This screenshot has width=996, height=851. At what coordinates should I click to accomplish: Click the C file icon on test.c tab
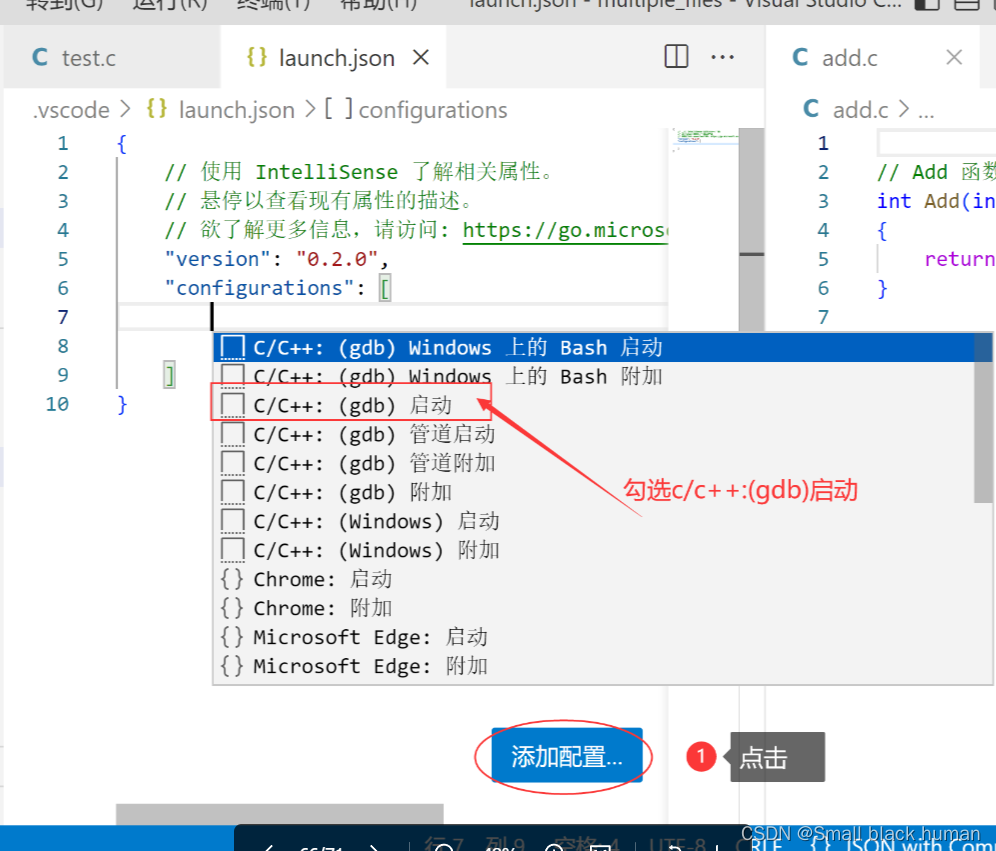[x=40, y=58]
